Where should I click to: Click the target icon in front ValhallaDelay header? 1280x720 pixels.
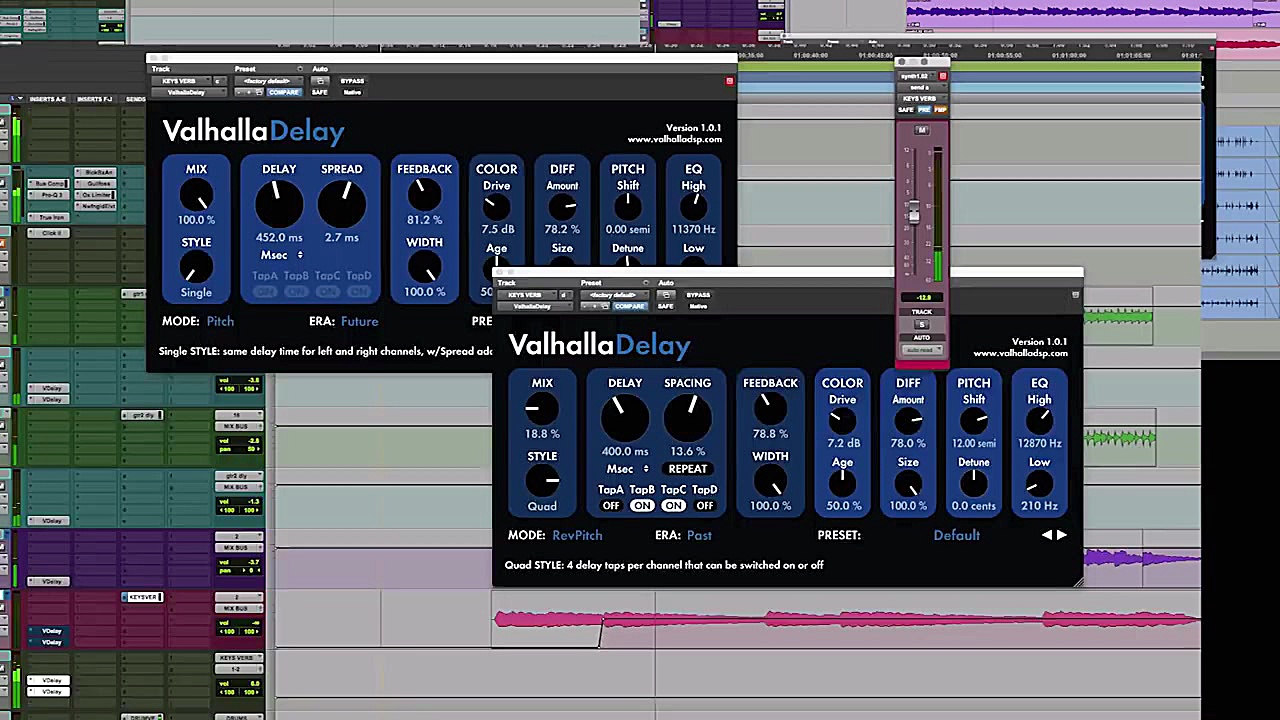click(x=1075, y=295)
